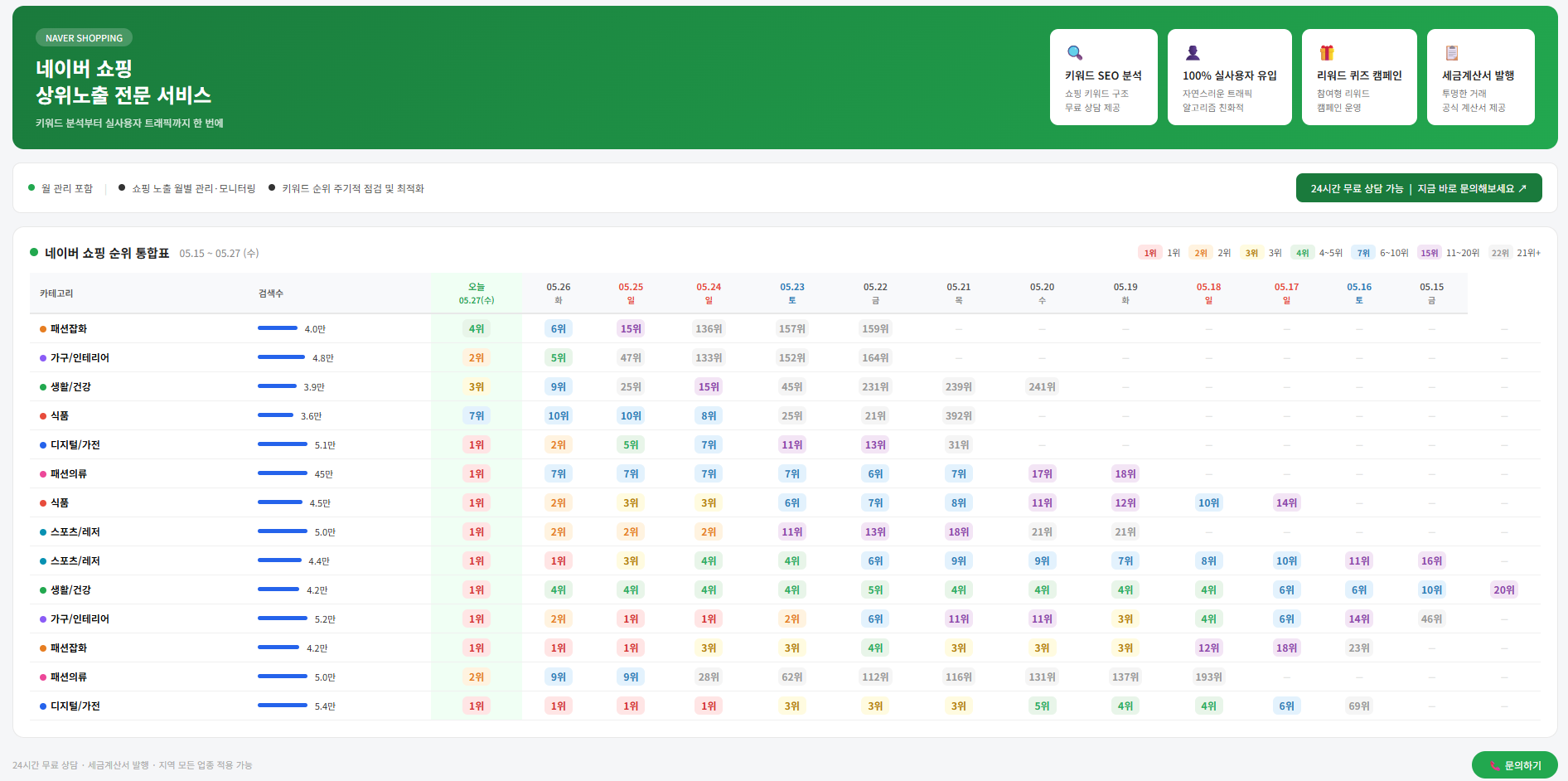
Task: Click the 159위 rank cell
Action: [x=875, y=328]
